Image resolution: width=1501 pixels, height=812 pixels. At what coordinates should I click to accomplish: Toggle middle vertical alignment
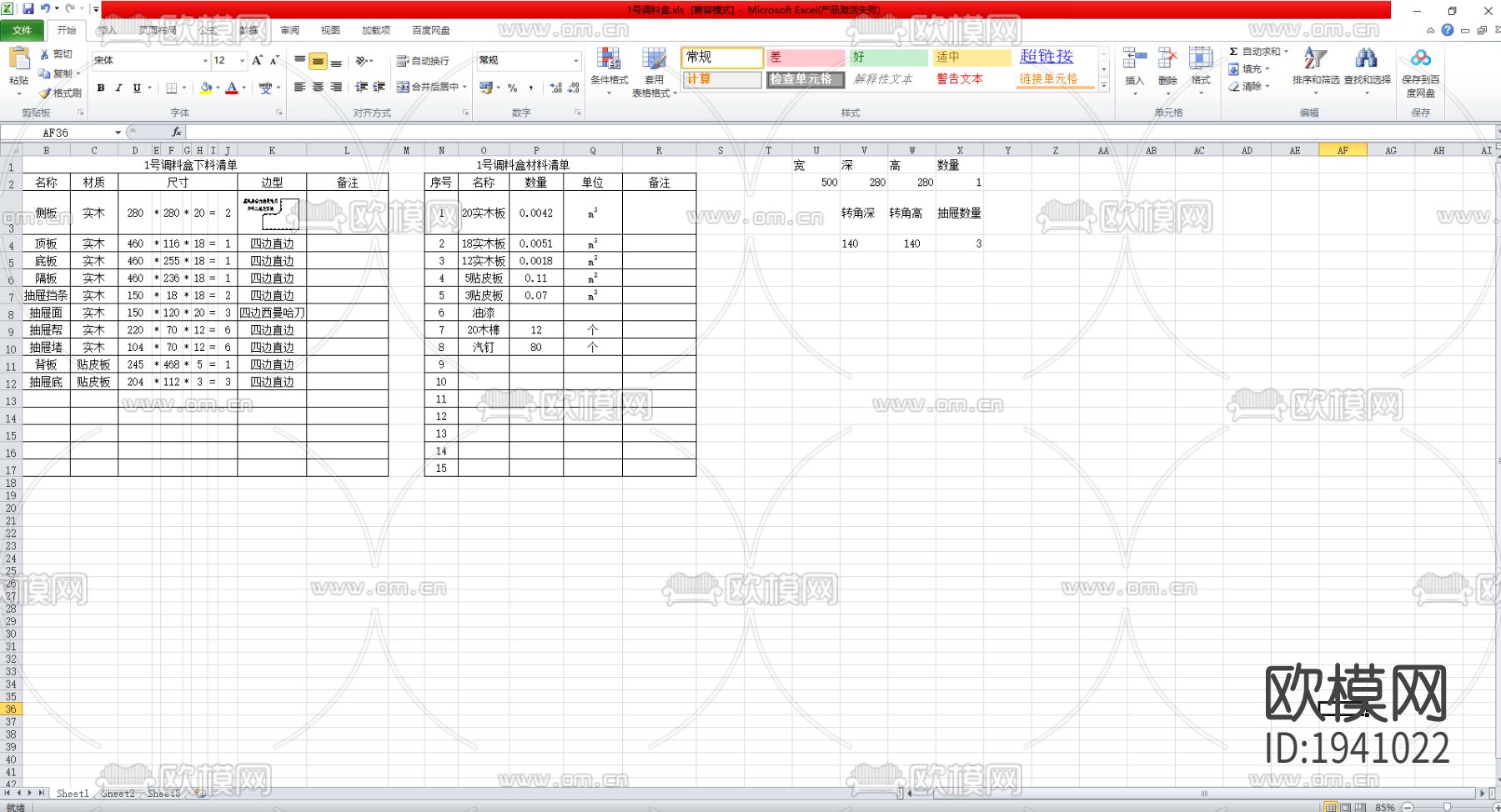(318, 61)
